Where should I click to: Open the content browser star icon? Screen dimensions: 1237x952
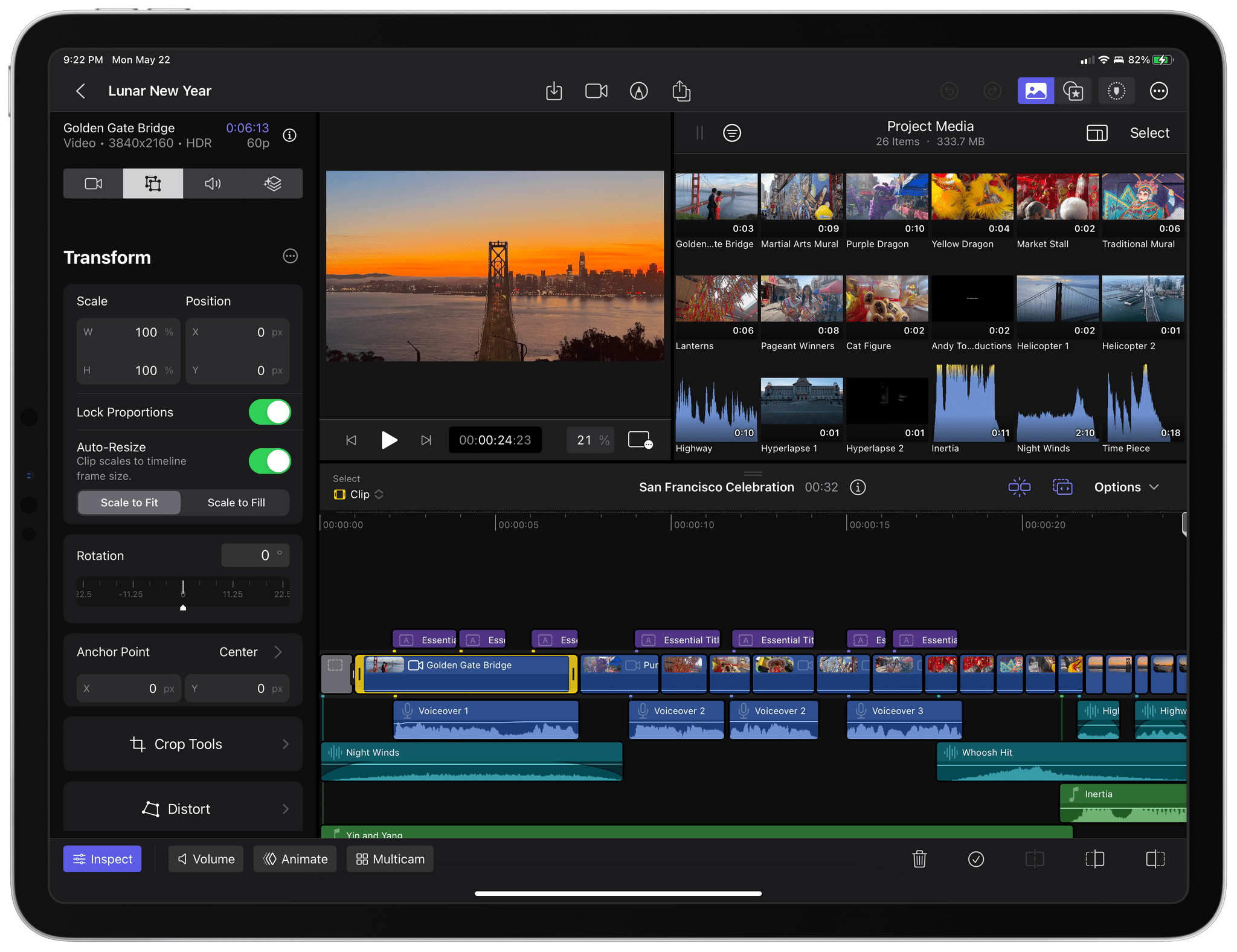(1073, 91)
